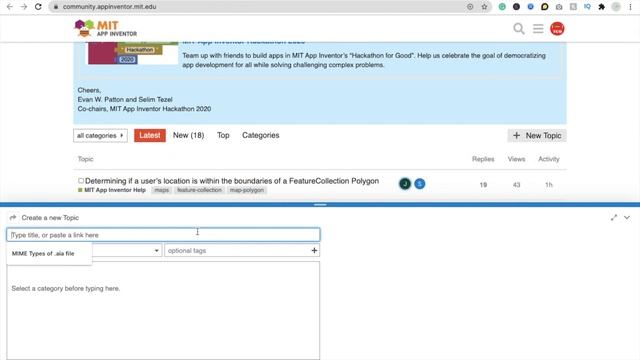This screenshot has height=360, width=640.
Task: Open the Extensions puzzle icon
Action: click(601, 7)
